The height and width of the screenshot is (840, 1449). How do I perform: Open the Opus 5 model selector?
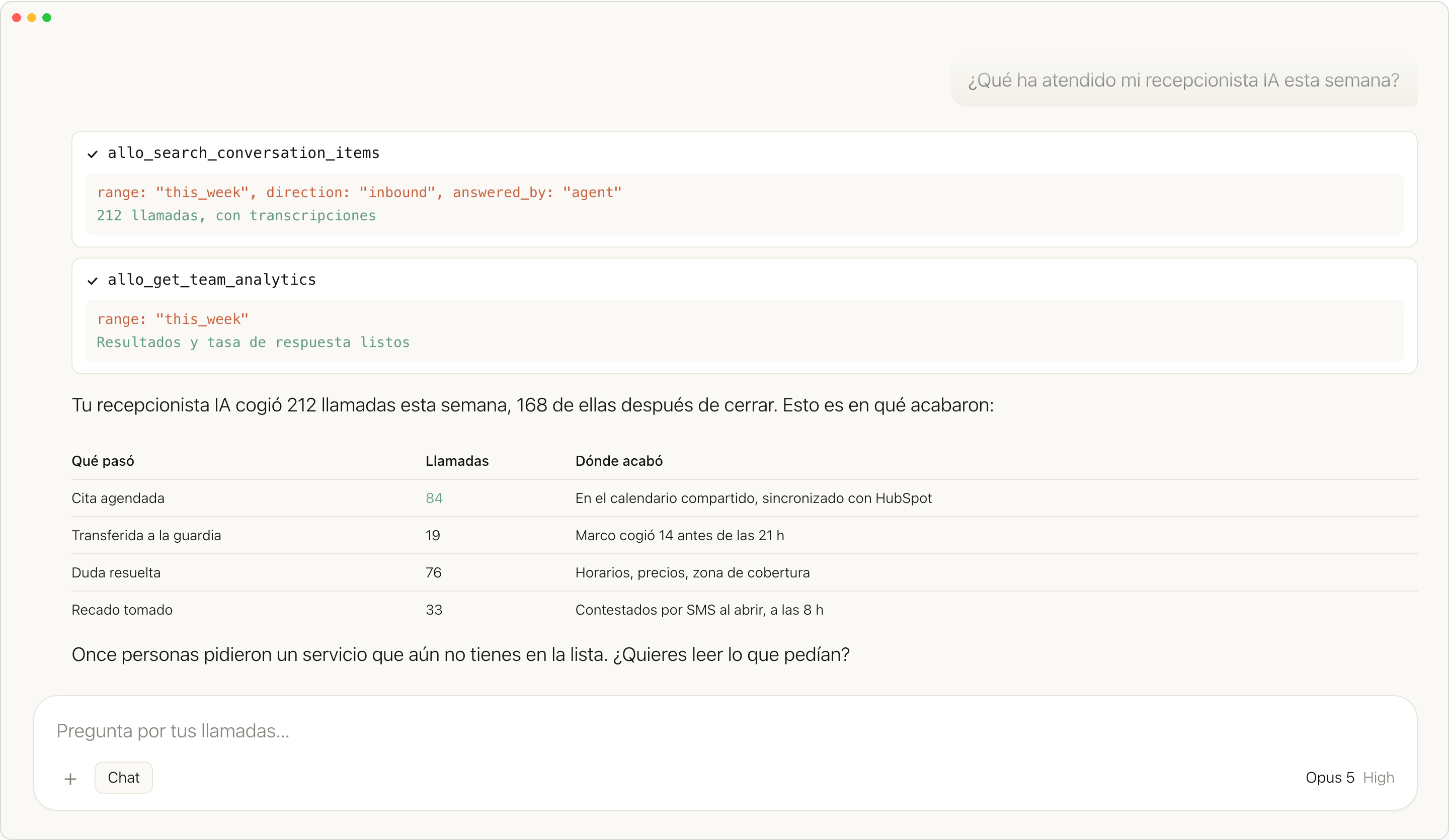tap(1329, 777)
